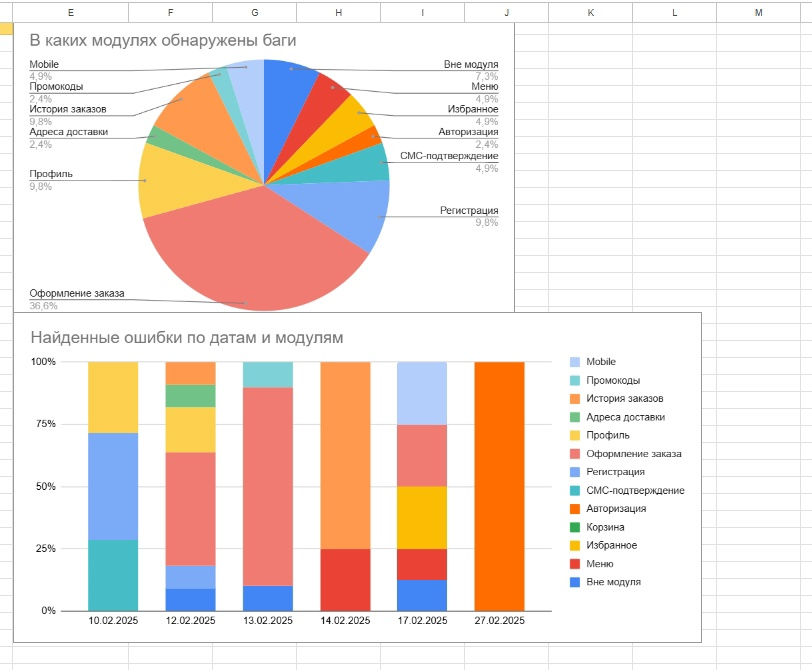This screenshot has height=670, width=812.
Task: Click the 75% vertical axis label
Action: click(x=46, y=424)
